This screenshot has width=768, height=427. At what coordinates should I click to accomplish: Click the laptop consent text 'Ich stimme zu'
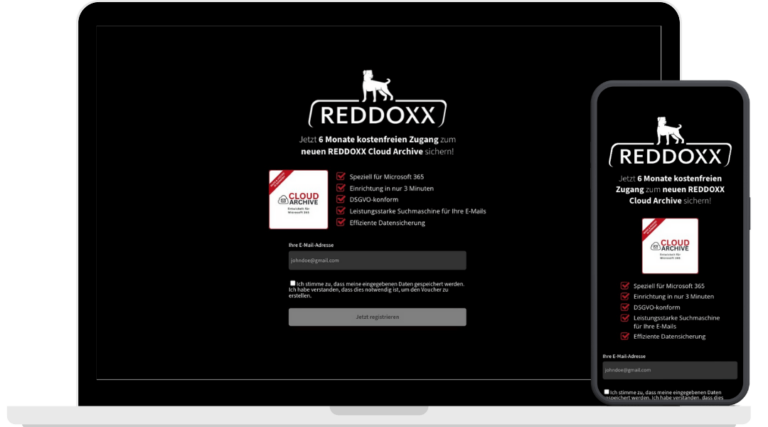(x=311, y=284)
